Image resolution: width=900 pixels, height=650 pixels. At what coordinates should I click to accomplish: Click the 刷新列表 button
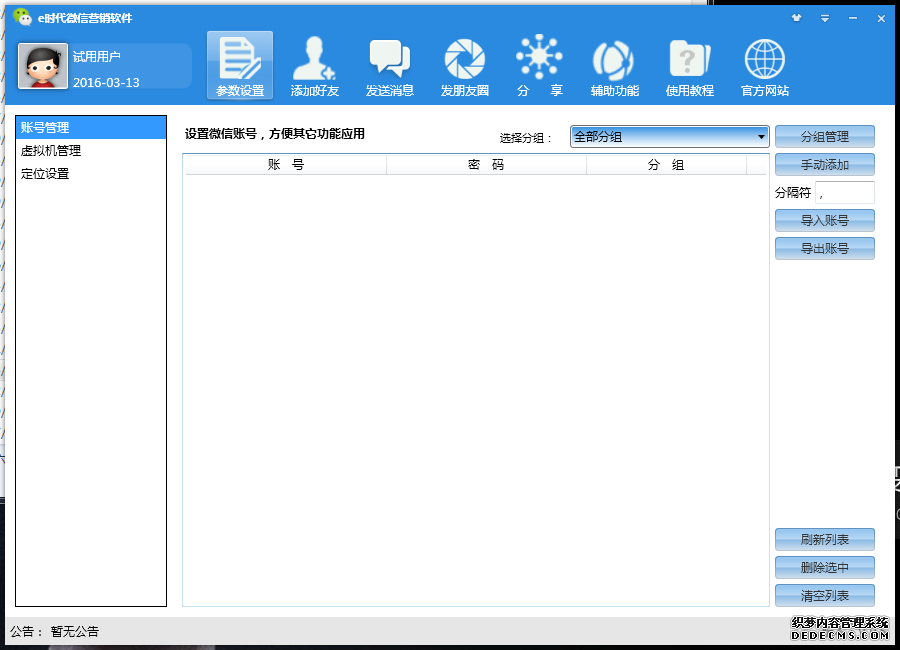[825, 540]
